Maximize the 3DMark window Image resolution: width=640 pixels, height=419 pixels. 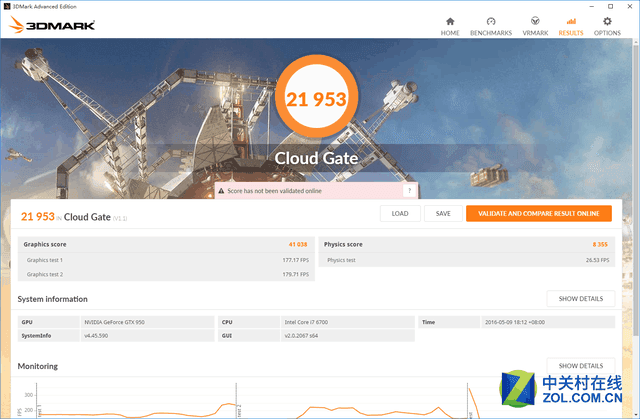611,7
